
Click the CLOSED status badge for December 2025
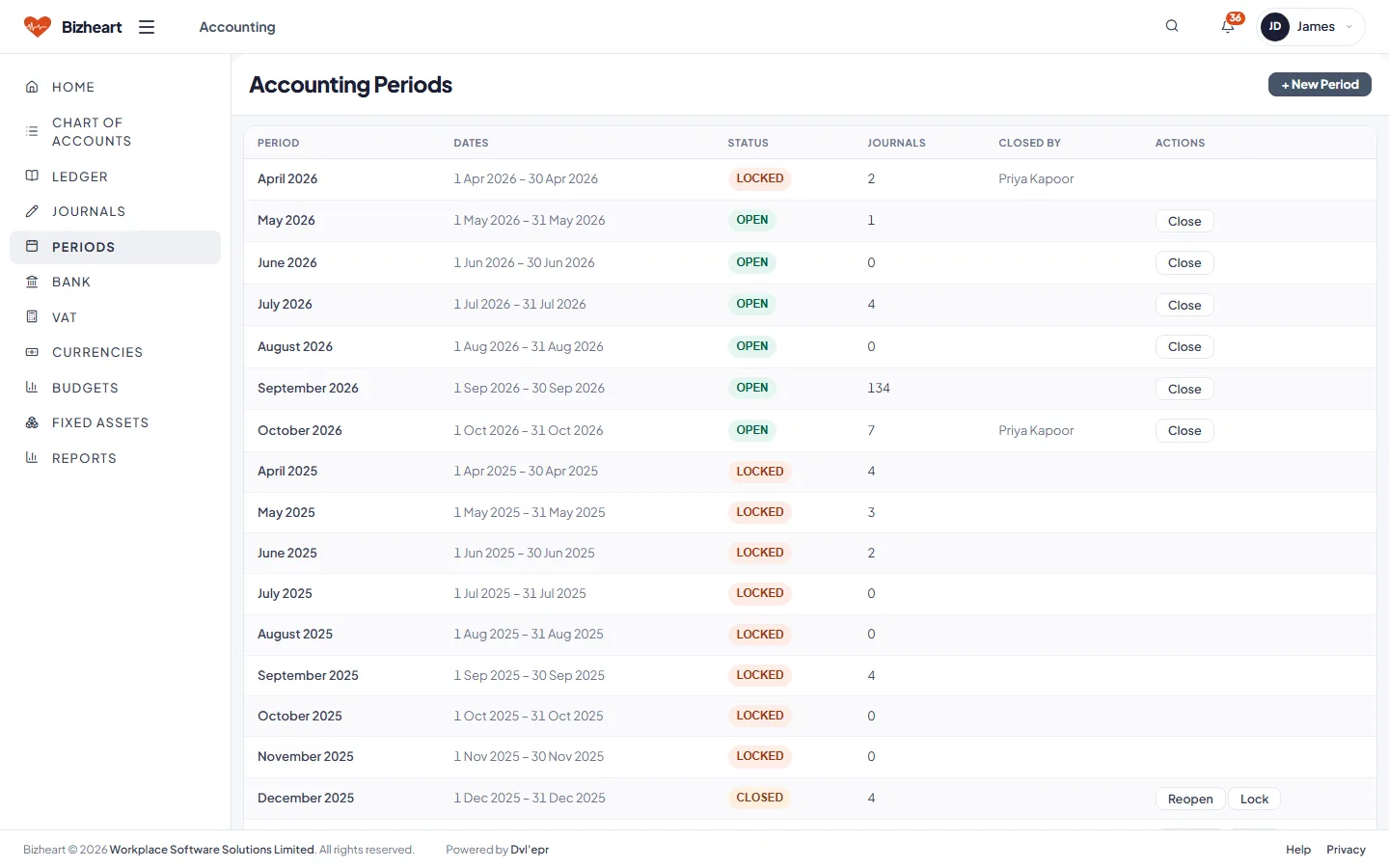(x=760, y=798)
